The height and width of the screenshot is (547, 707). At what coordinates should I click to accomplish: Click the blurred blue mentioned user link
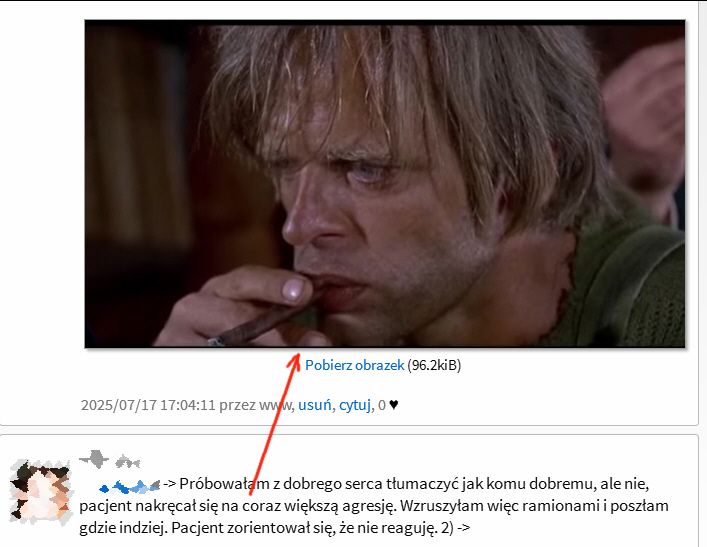(129, 486)
